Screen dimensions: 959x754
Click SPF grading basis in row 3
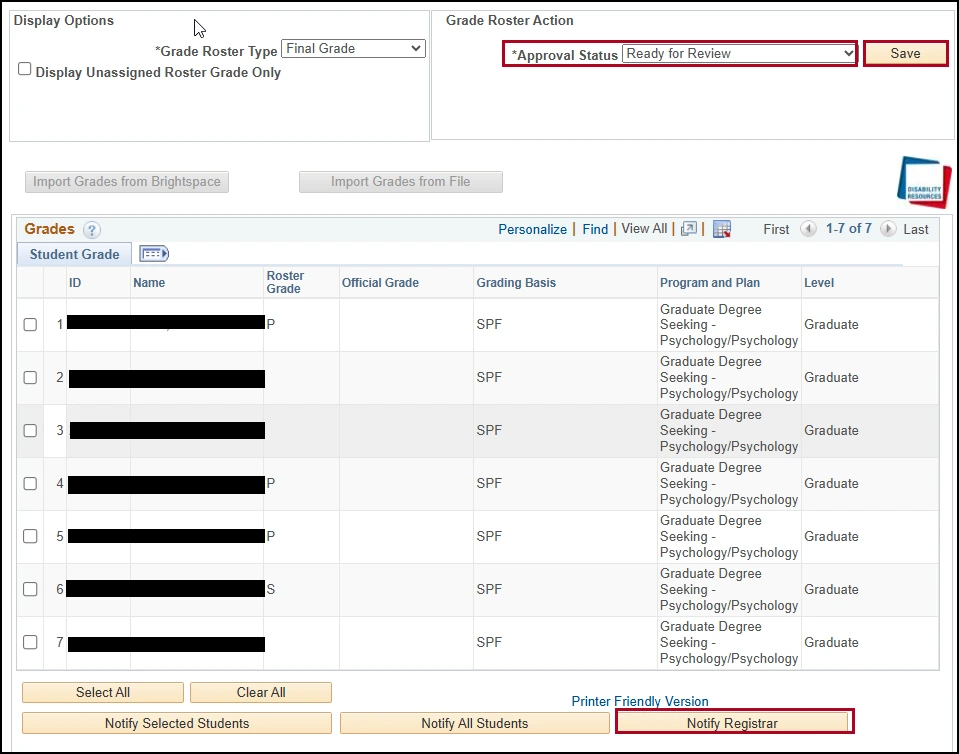tap(489, 431)
